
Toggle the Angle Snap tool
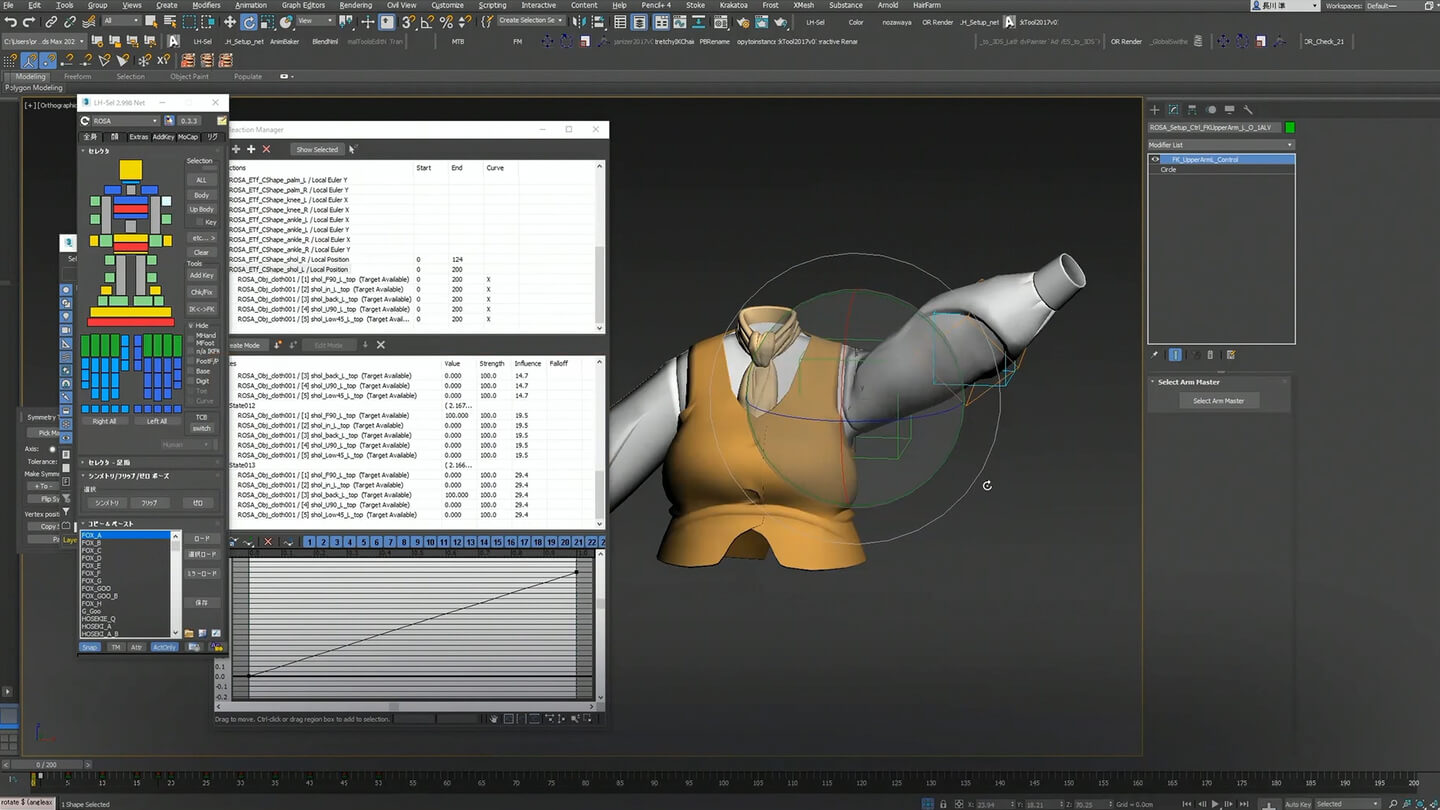click(428, 22)
